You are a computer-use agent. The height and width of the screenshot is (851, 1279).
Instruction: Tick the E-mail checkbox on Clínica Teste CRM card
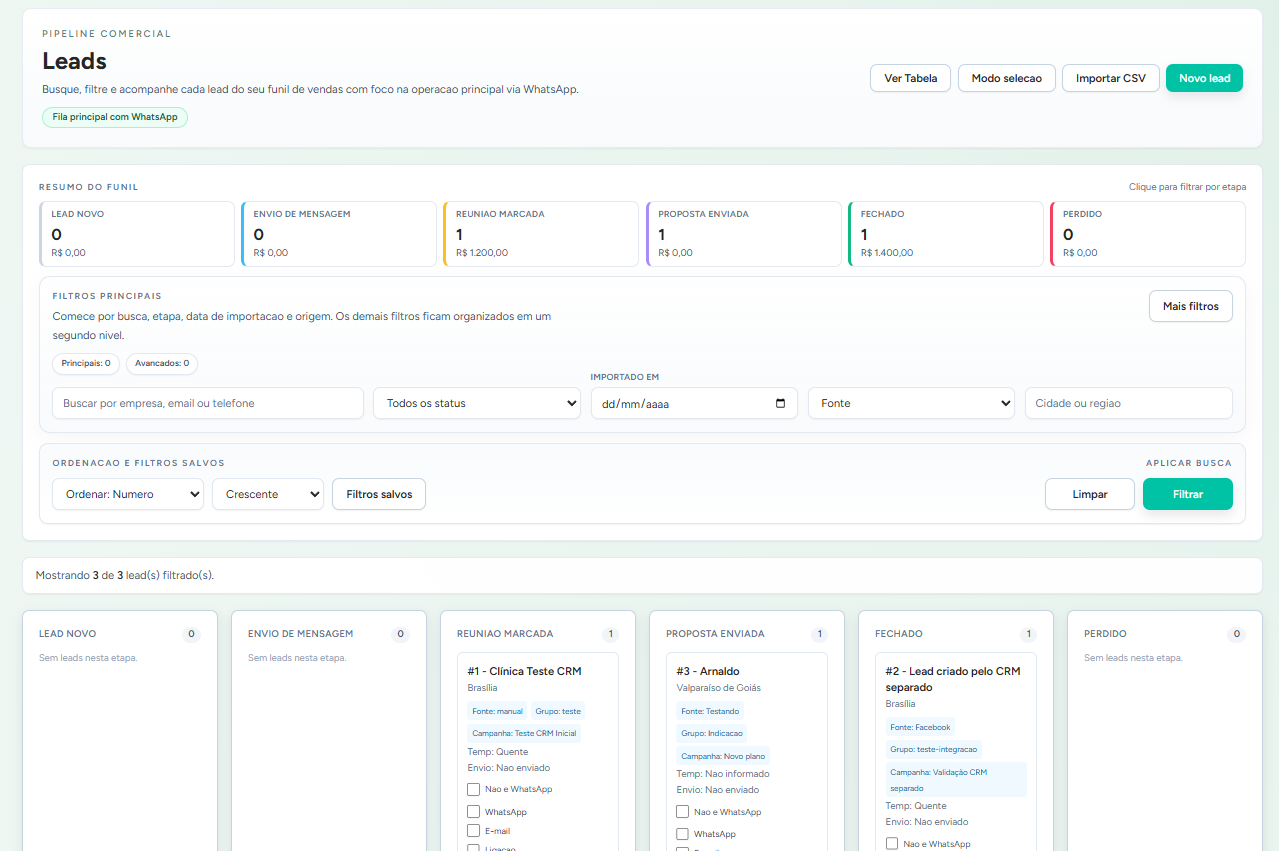click(x=474, y=830)
